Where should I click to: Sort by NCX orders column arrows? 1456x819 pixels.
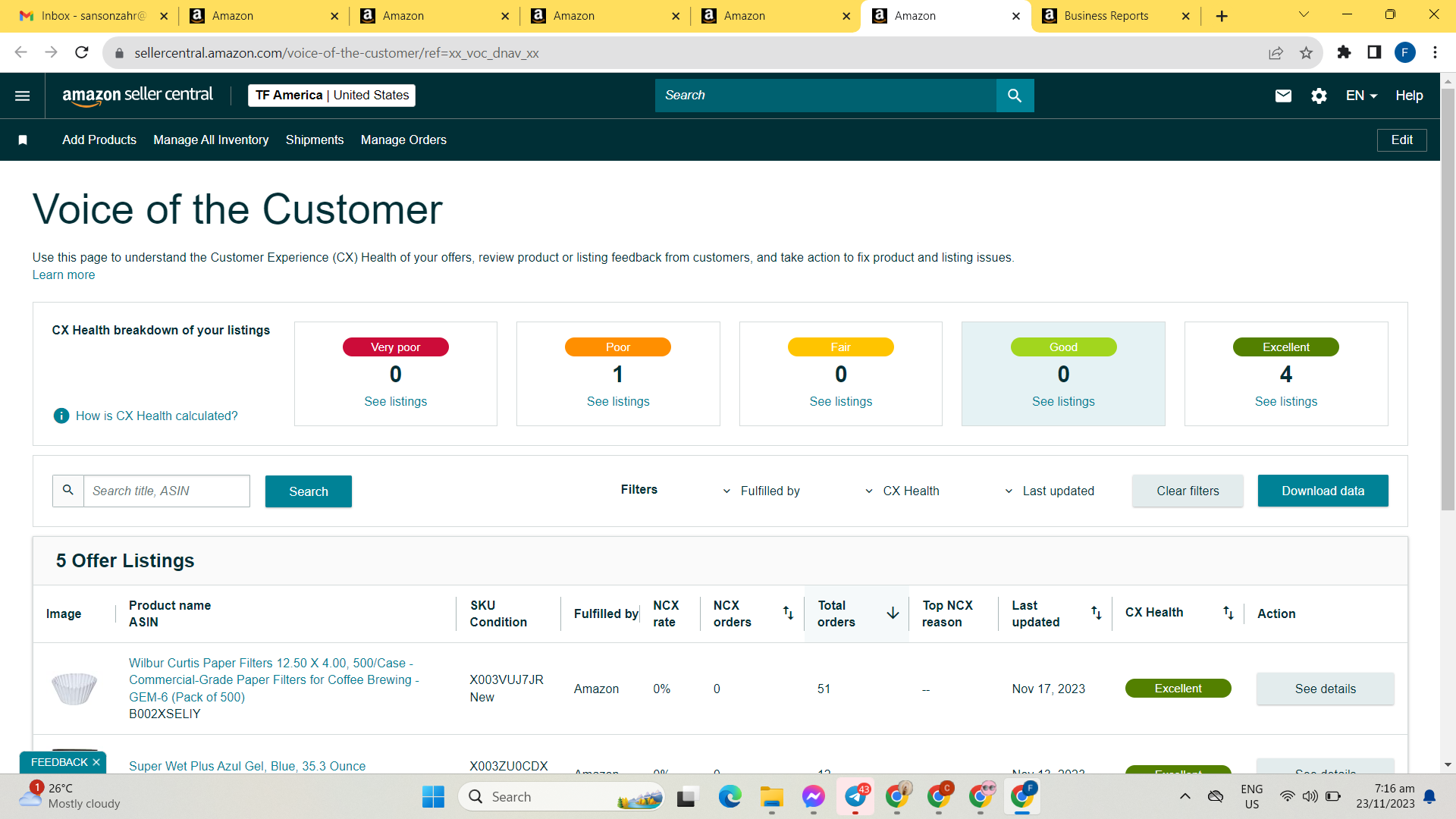coord(789,613)
